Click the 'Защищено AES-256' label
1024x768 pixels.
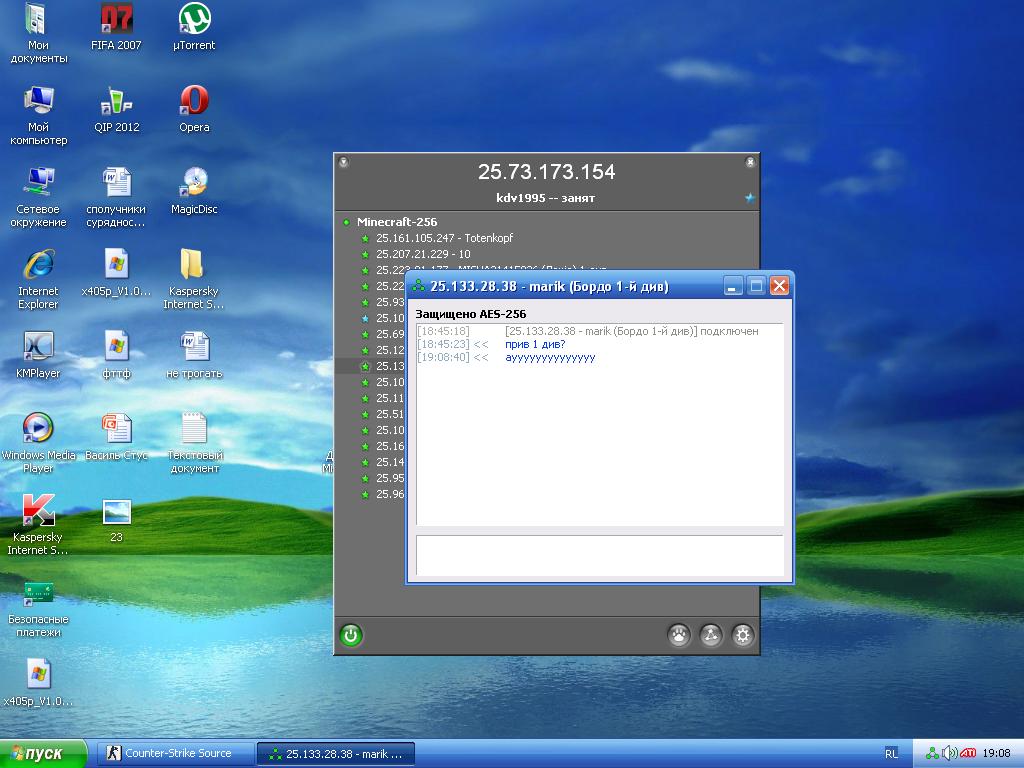471,314
